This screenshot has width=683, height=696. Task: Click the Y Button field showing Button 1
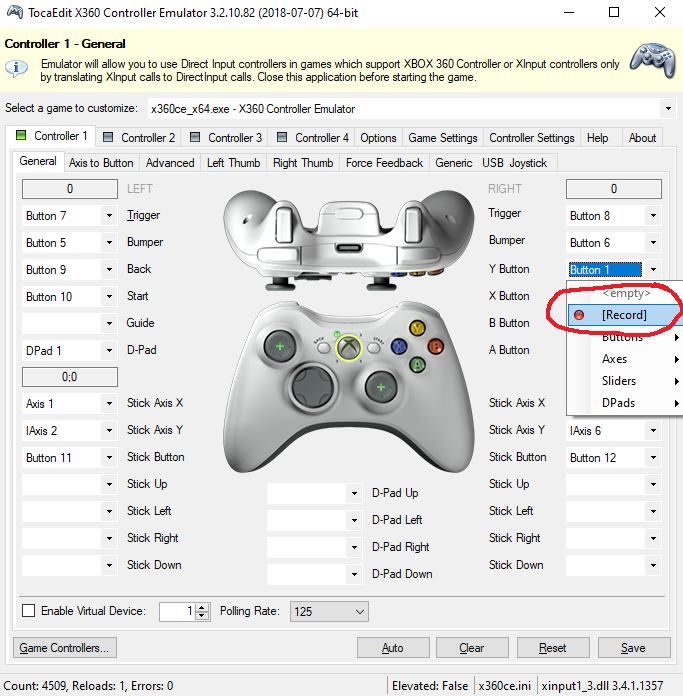pos(605,269)
